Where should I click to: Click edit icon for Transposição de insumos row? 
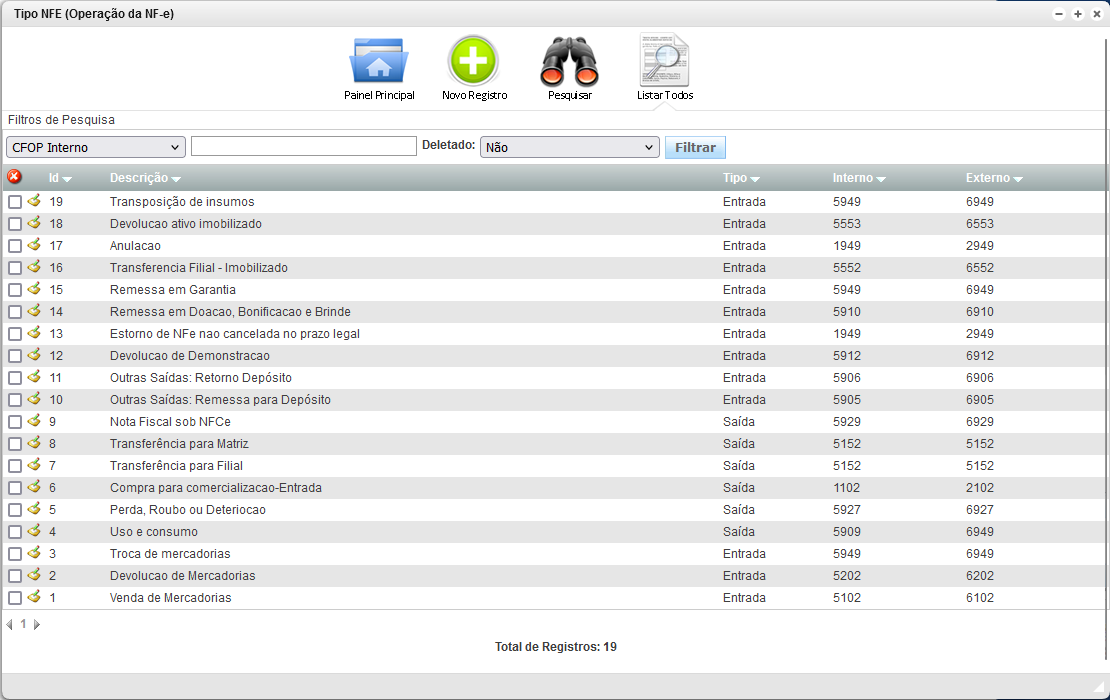coord(34,201)
